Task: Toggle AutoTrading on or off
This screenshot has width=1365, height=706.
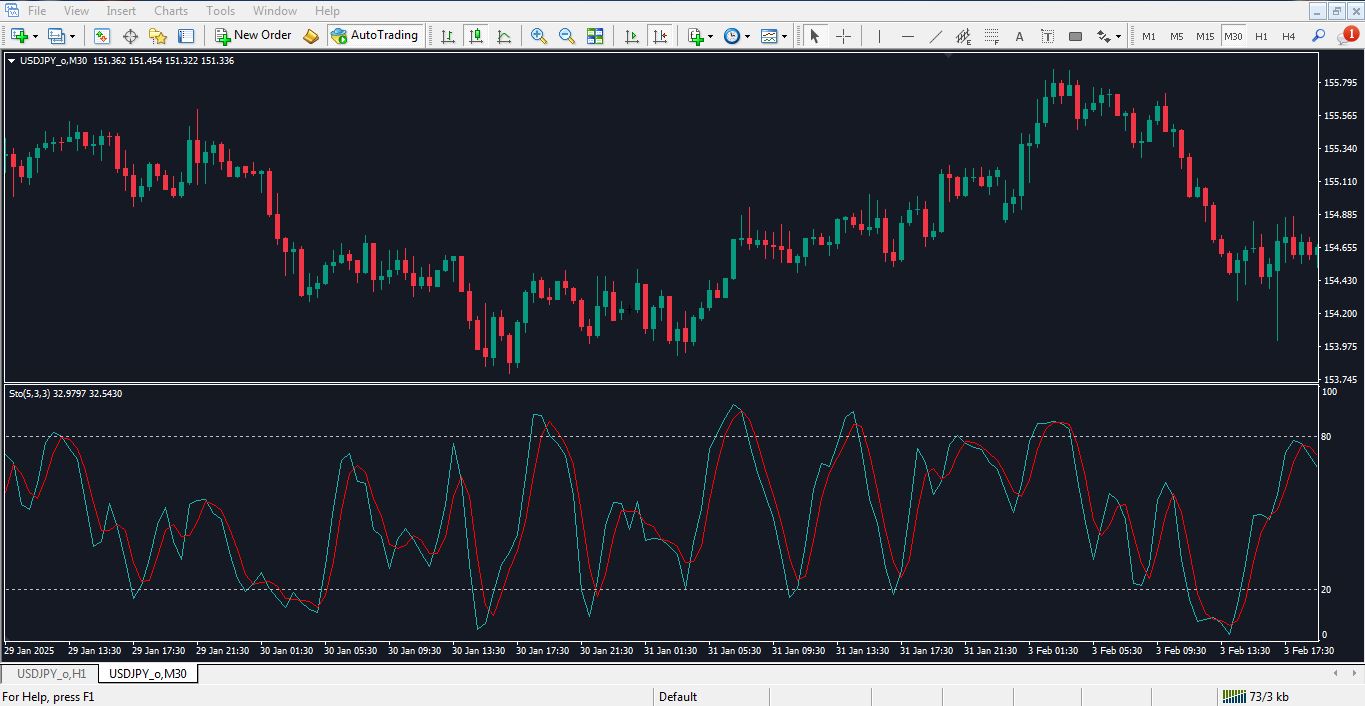Action: click(x=374, y=36)
